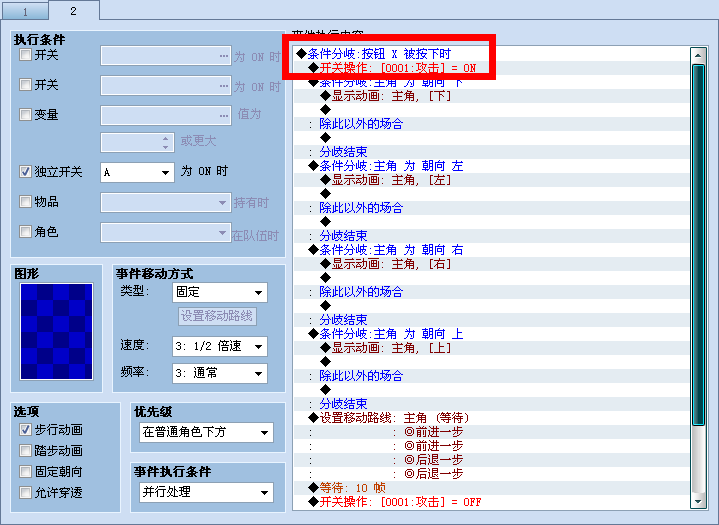Check the 踏步动画 option
This screenshot has height=525, width=719.
25,451
